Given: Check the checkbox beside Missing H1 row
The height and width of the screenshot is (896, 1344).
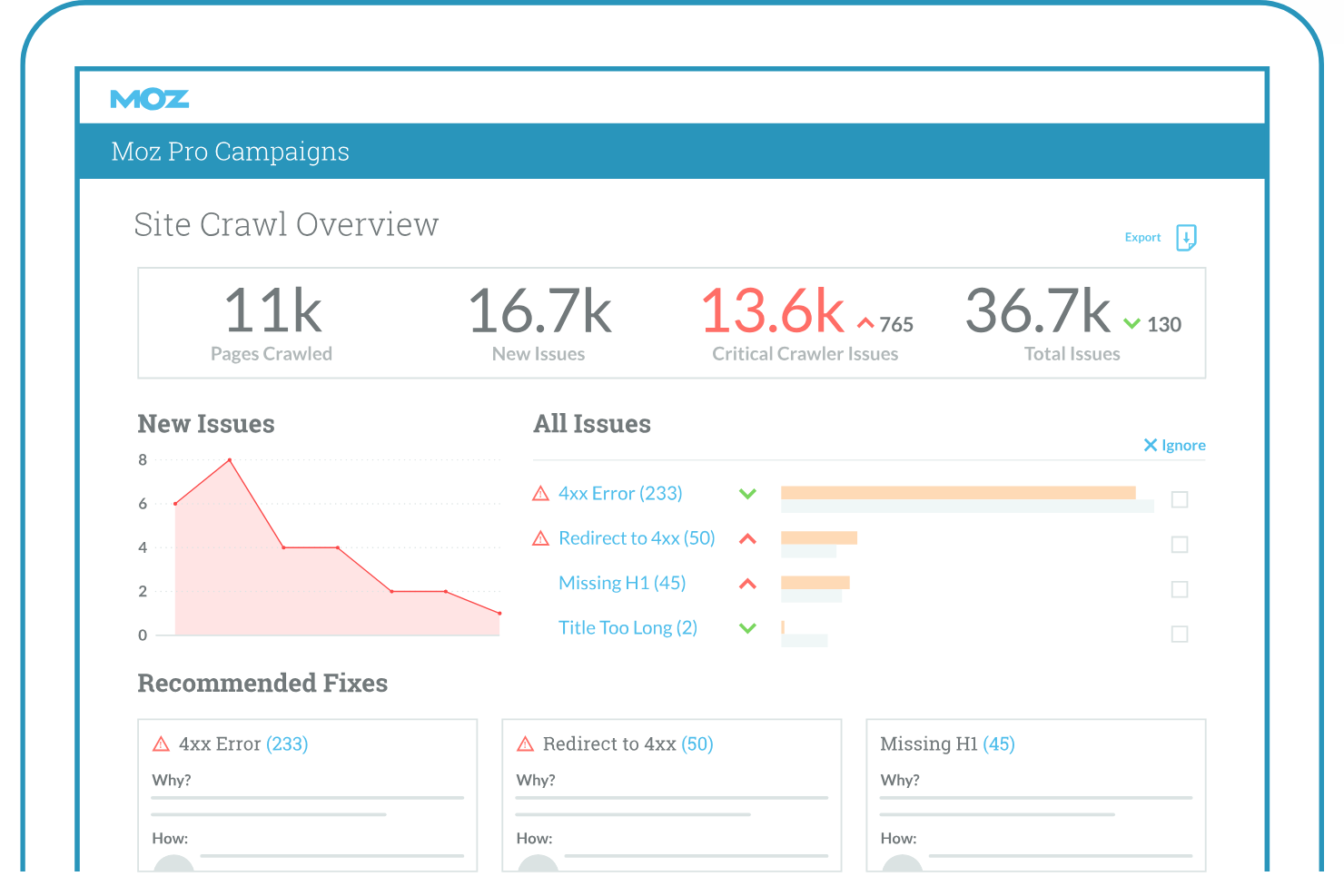Looking at the screenshot, I should [x=1180, y=589].
